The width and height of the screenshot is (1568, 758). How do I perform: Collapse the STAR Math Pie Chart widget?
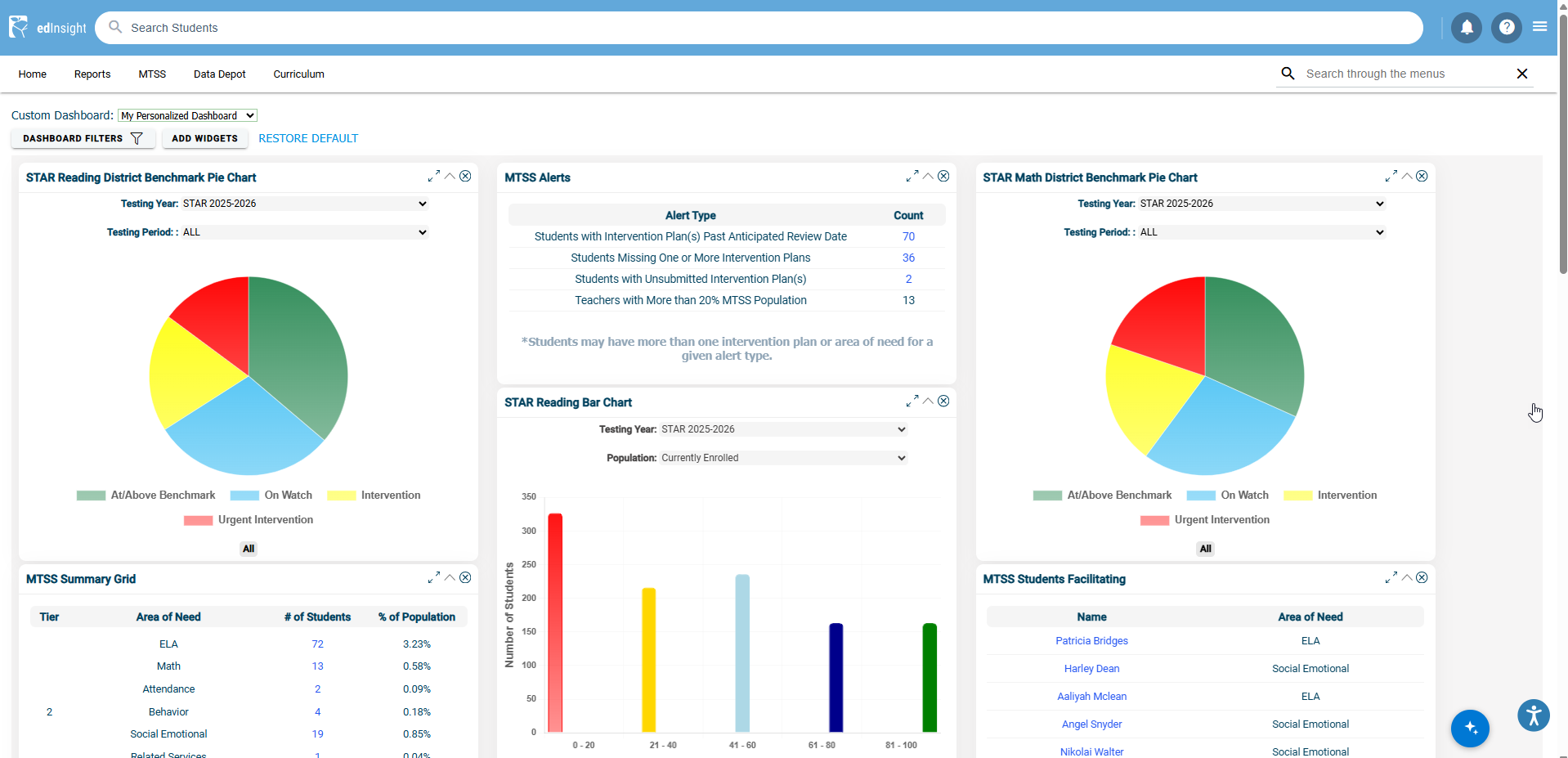pyautogui.click(x=1407, y=176)
